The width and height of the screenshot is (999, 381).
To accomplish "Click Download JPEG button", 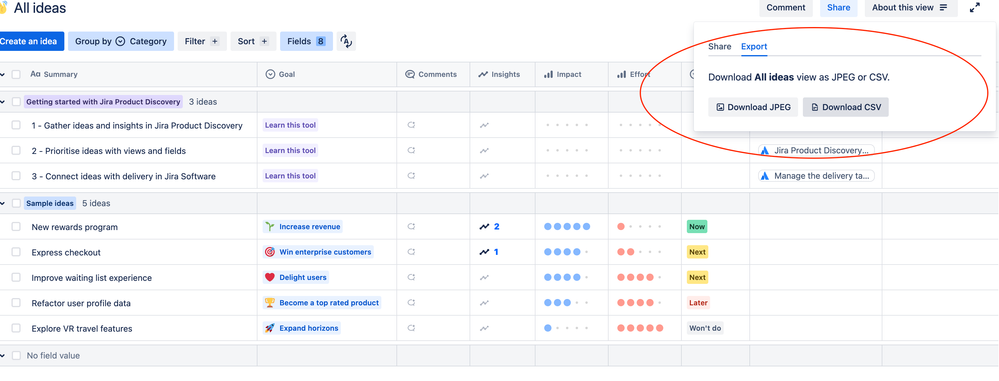I will pos(753,107).
